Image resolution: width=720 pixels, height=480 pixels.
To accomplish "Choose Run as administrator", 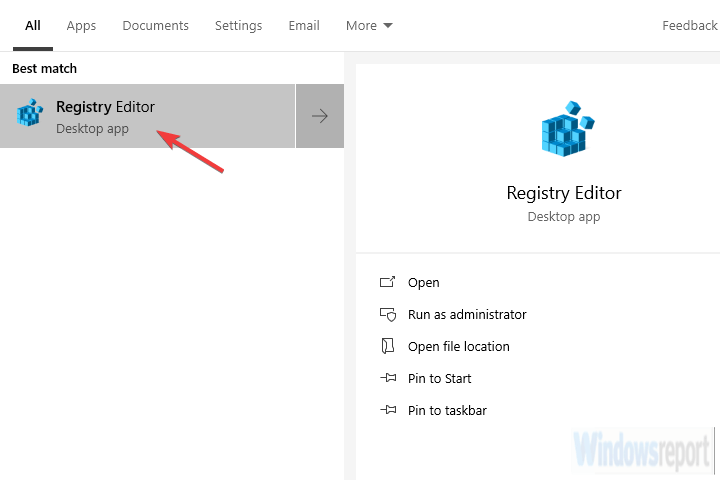I will 467,315.
